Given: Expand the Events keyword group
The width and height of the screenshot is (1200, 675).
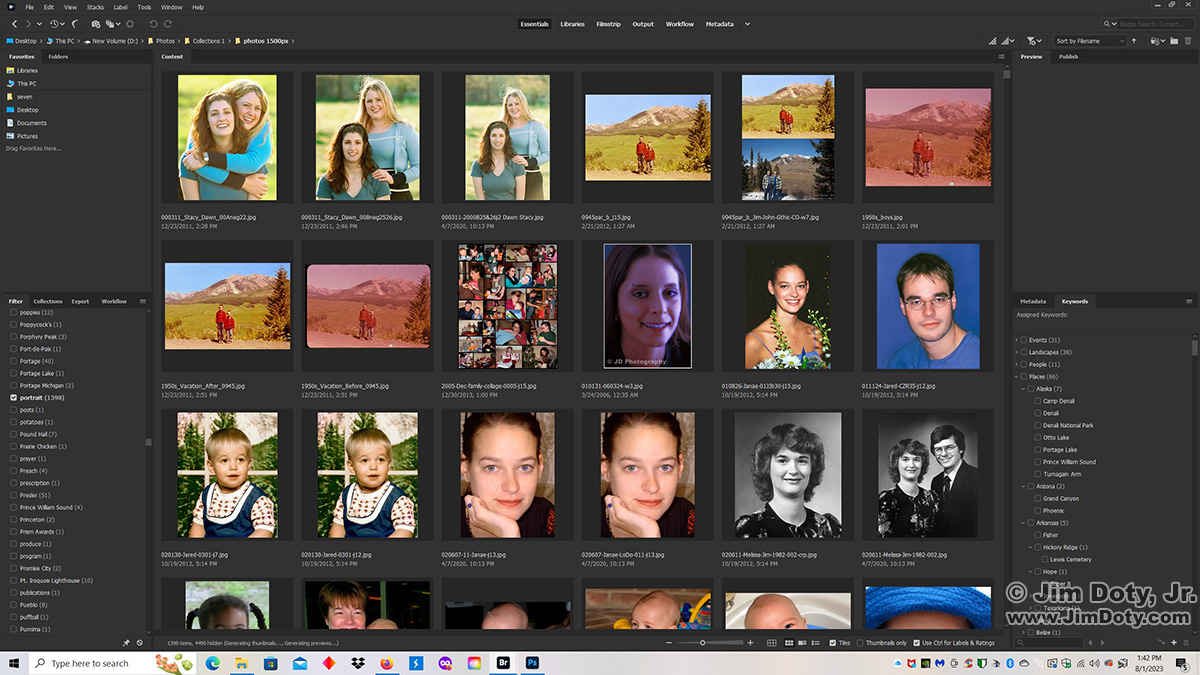Looking at the screenshot, I should click(x=1016, y=340).
